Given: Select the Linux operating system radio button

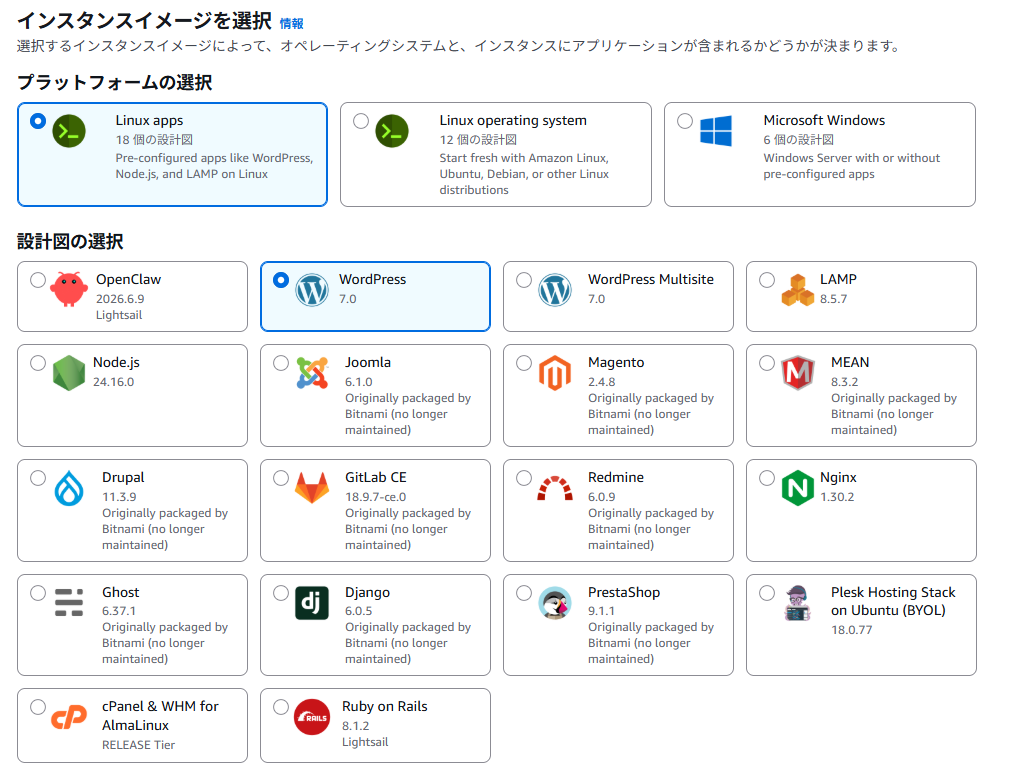Looking at the screenshot, I should click(x=361, y=121).
